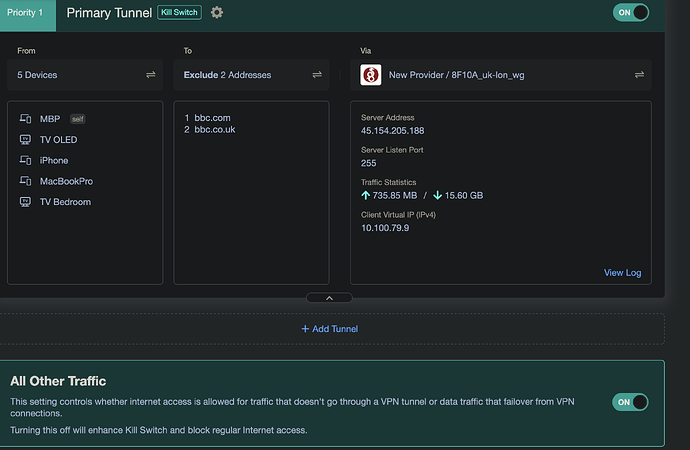Image resolution: width=690 pixels, height=450 pixels.
Task: Select the Priority 1 tab
Action: coord(28,15)
